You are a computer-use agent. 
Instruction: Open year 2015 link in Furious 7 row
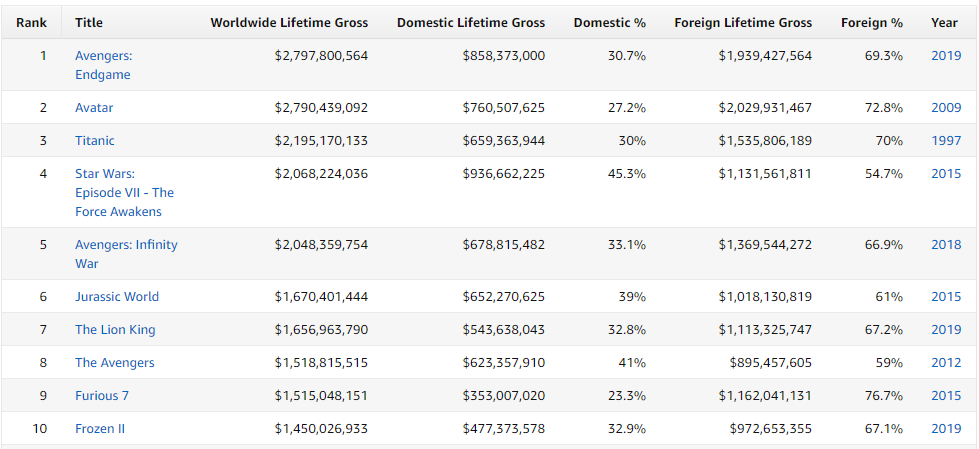pyautogui.click(x=947, y=396)
